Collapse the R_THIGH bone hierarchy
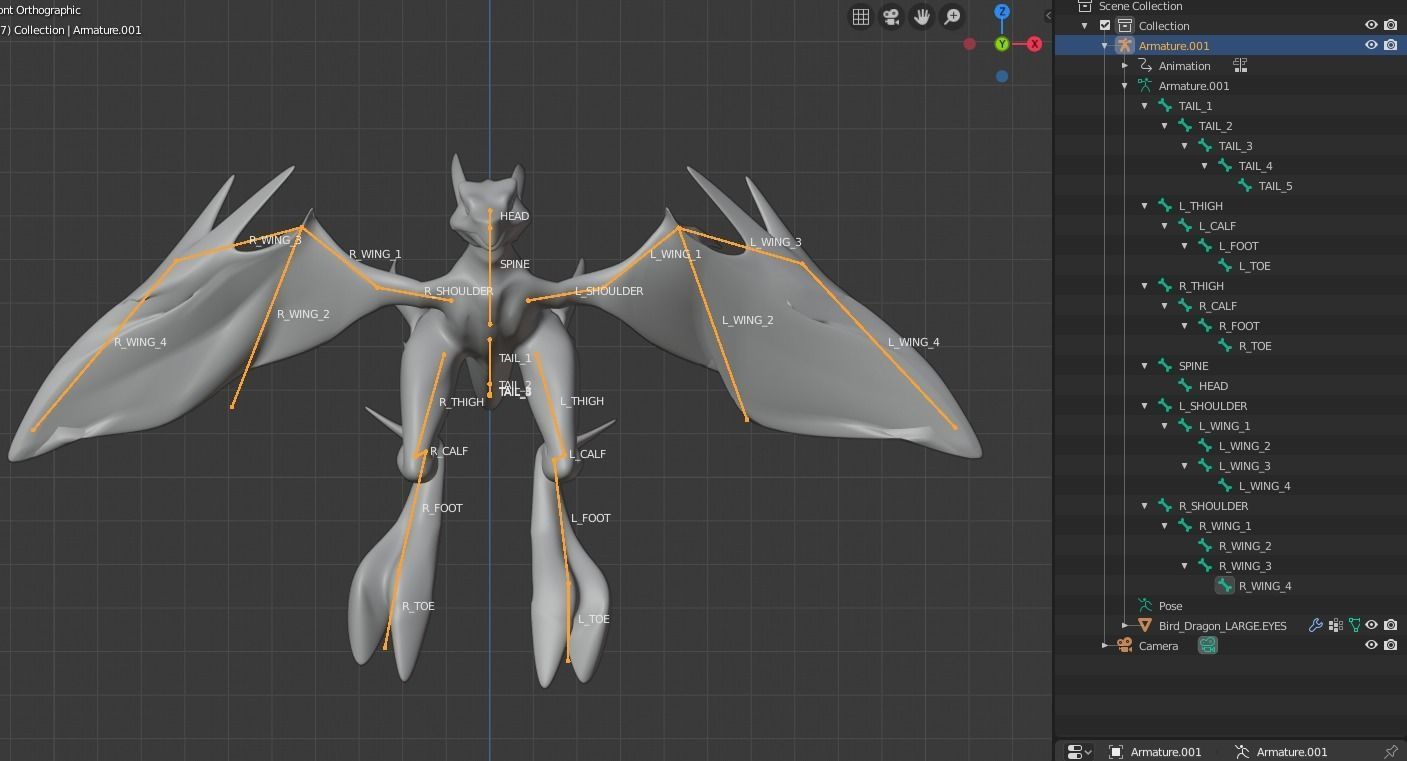The width and height of the screenshot is (1407, 761). (x=1145, y=286)
